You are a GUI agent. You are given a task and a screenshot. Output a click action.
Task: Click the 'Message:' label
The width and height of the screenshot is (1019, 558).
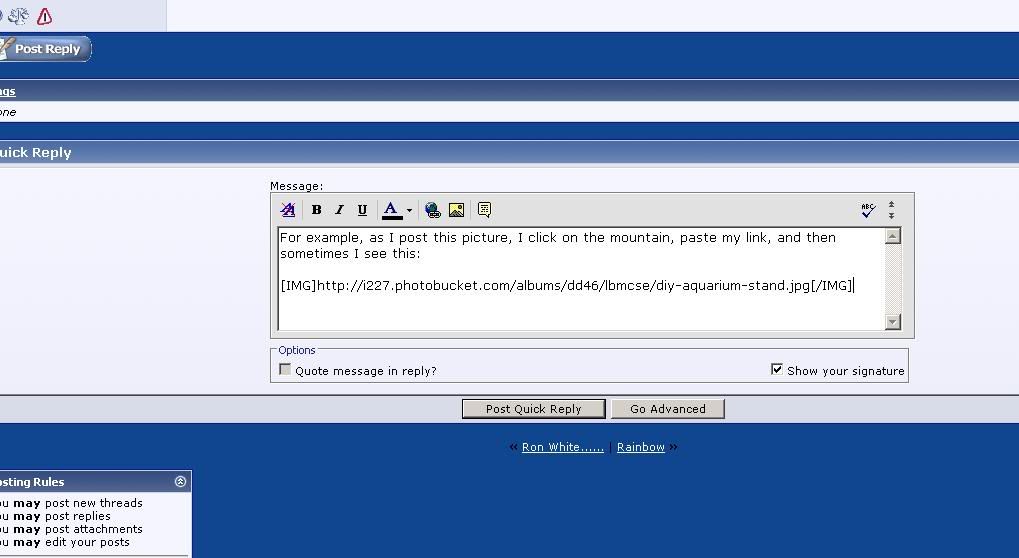coord(296,186)
